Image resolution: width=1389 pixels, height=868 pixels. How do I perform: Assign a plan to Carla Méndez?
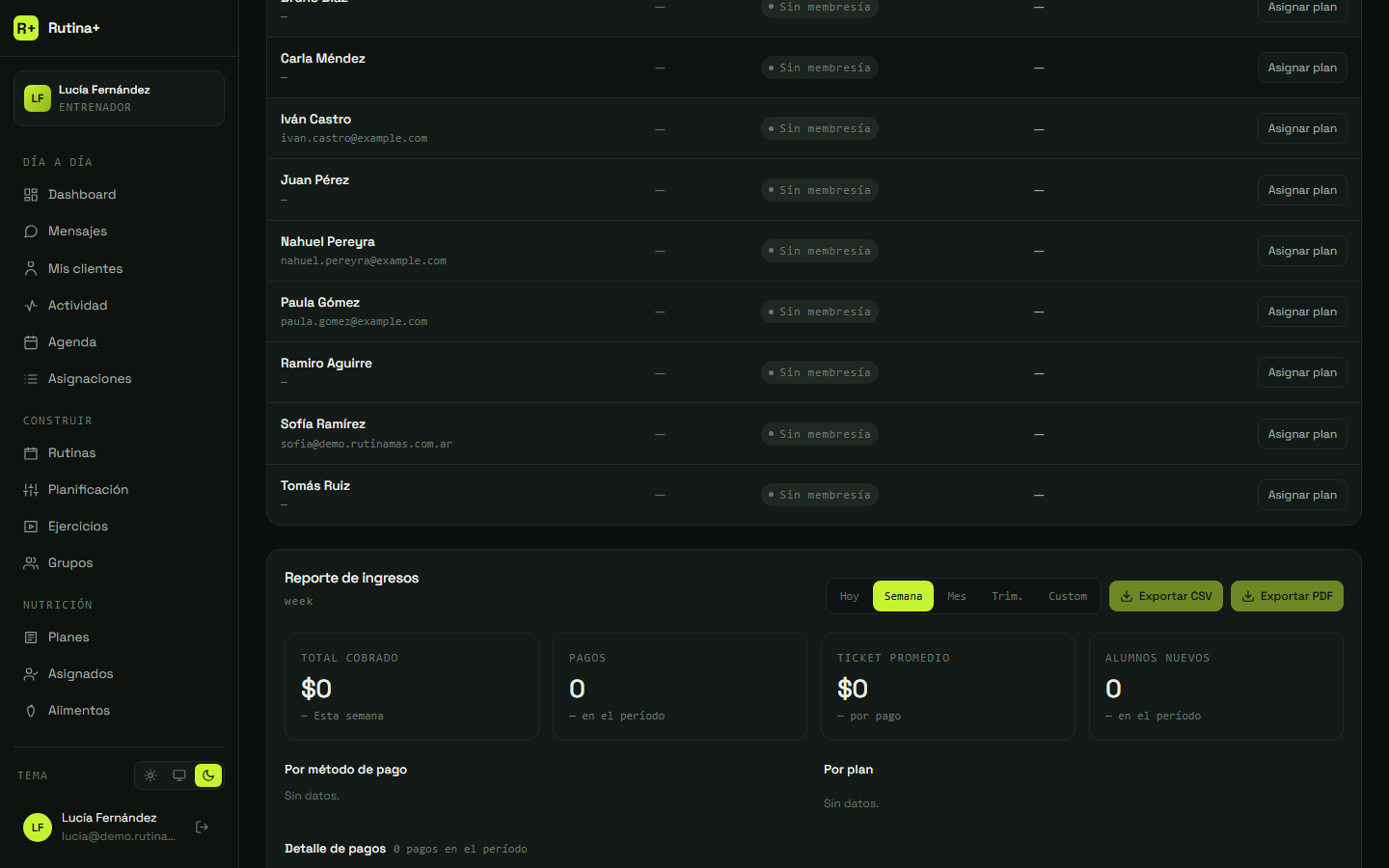point(1302,68)
